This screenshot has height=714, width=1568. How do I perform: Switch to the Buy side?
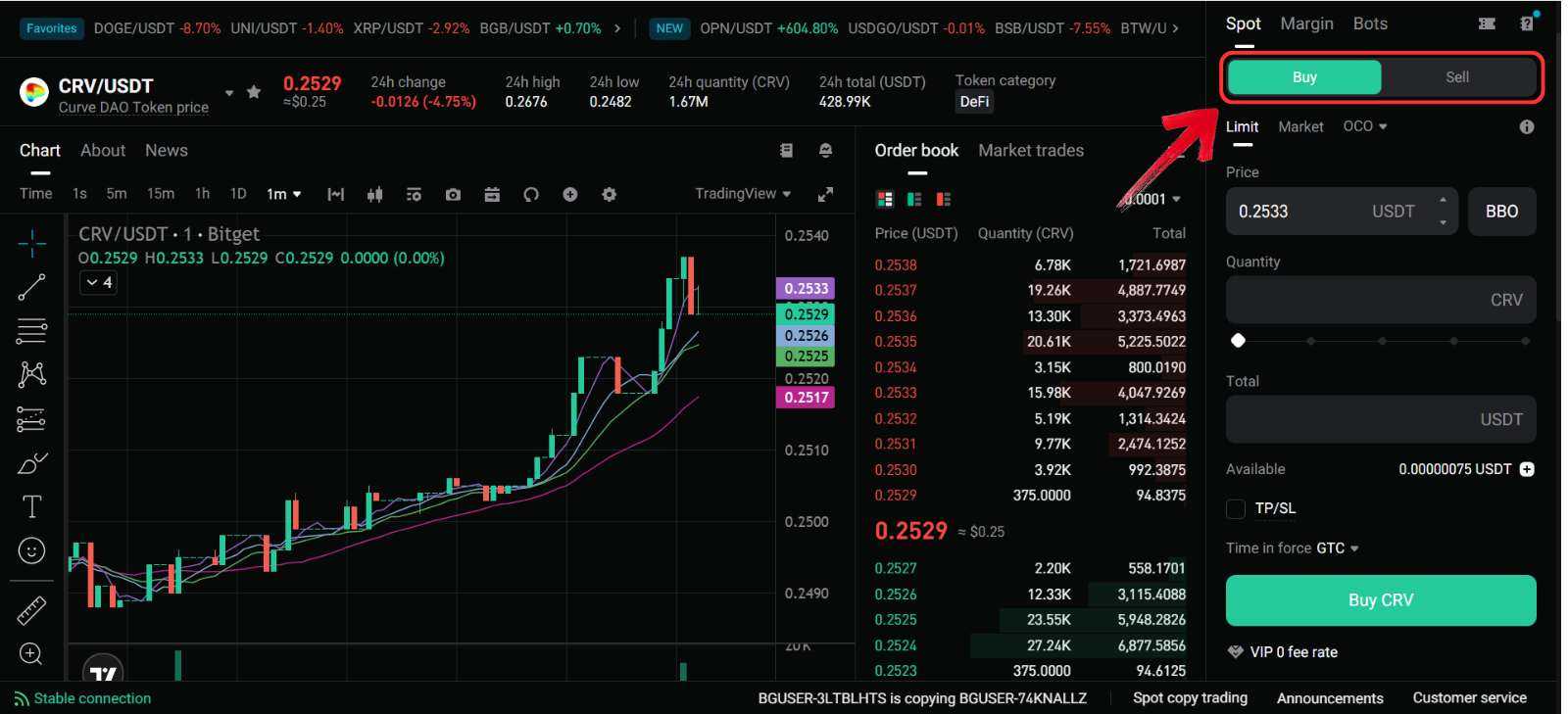pos(1304,77)
